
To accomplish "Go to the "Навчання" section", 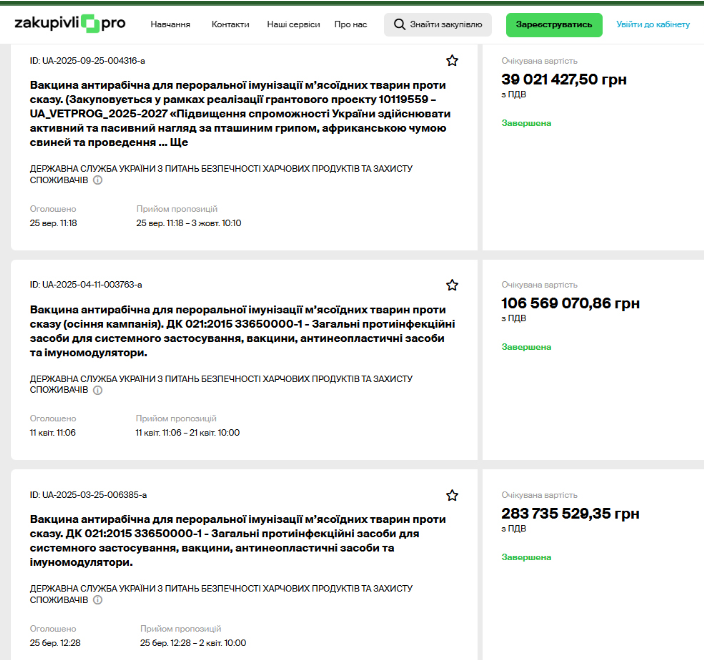I will pyautogui.click(x=170, y=24).
